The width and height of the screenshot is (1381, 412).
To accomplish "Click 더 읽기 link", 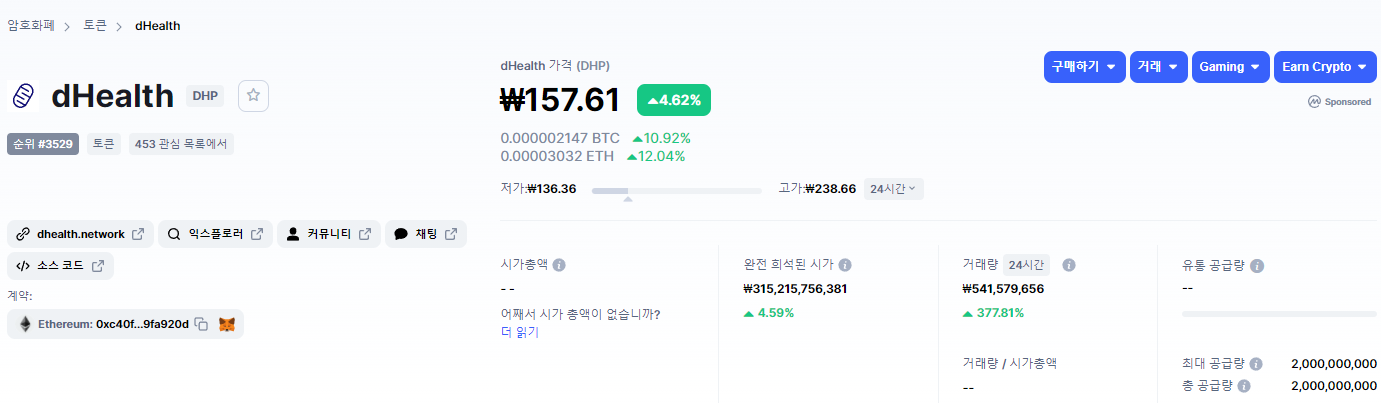I will [x=519, y=332].
